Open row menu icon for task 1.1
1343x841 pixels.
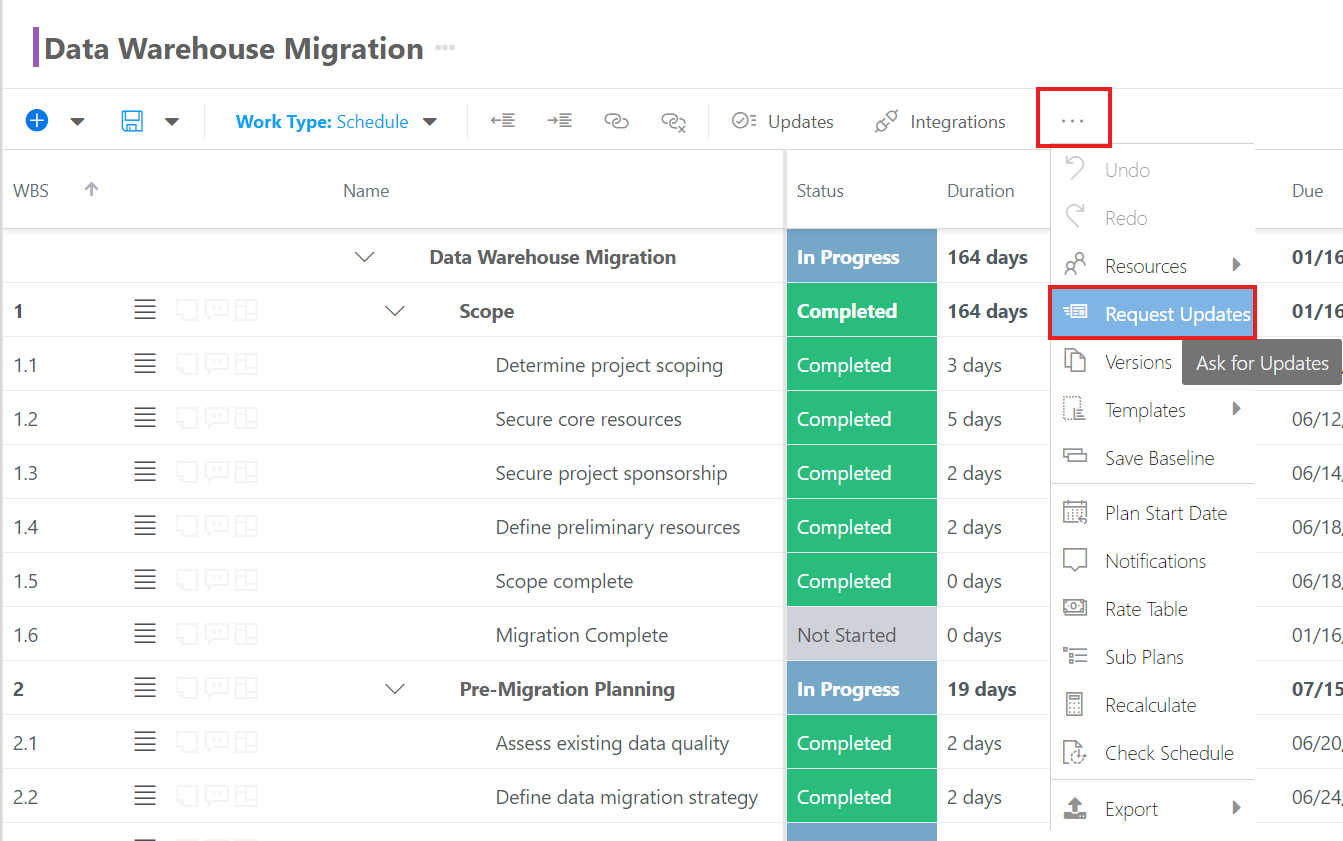pyautogui.click(x=145, y=365)
